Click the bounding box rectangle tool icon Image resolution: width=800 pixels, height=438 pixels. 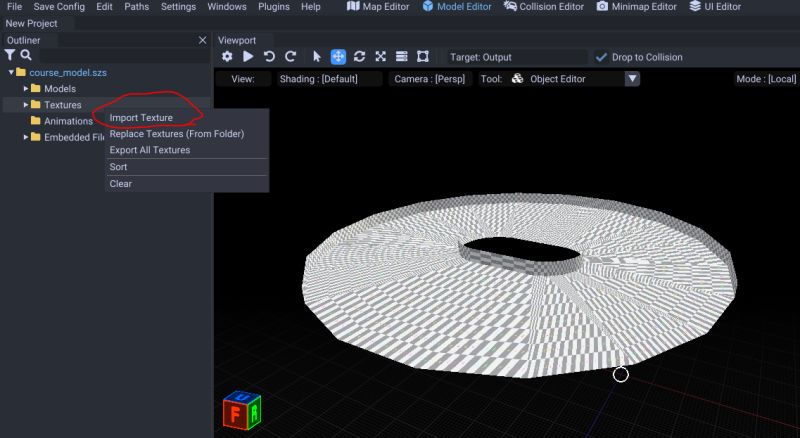pyautogui.click(x=422, y=57)
